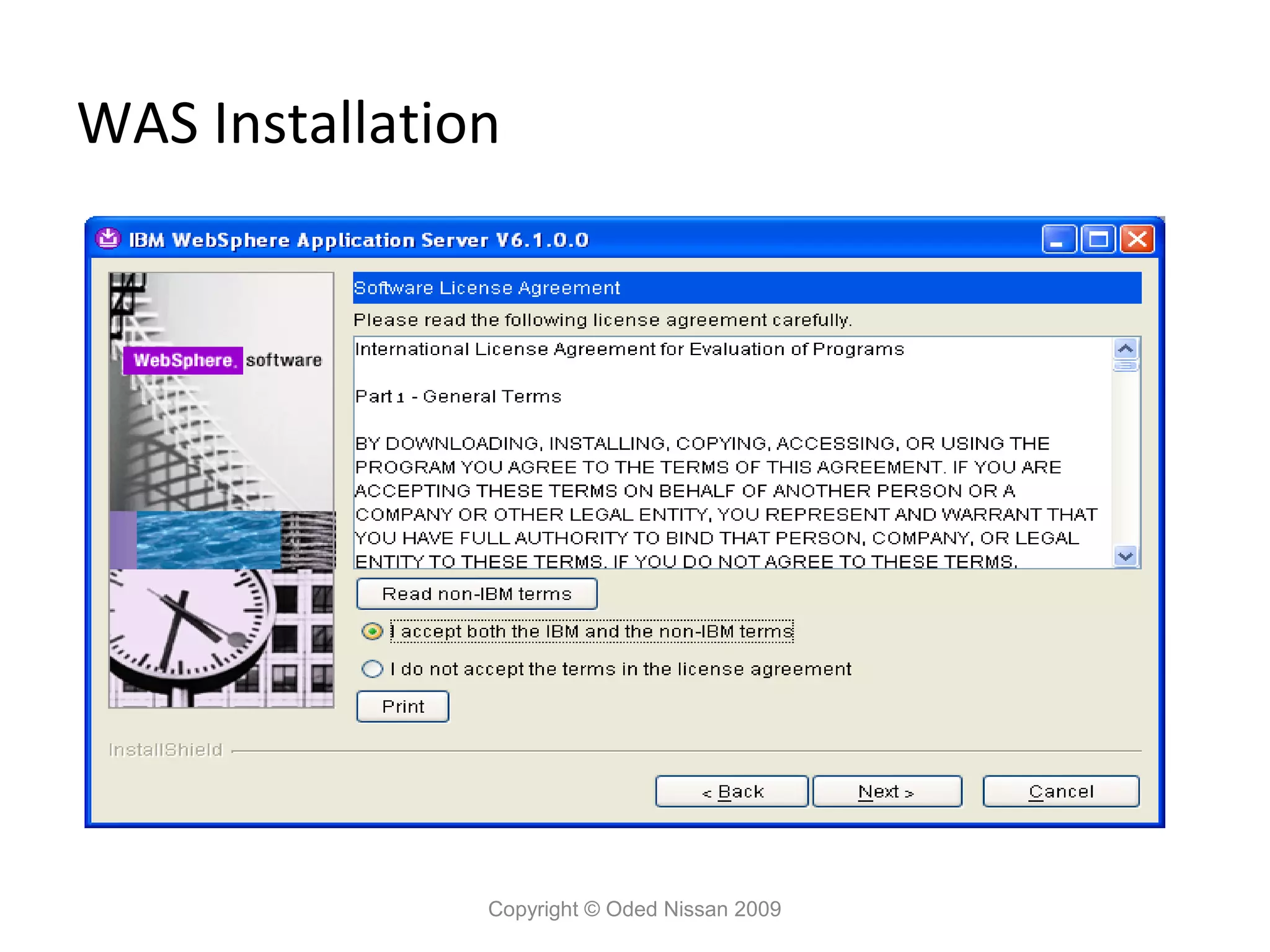Click 'Please read the following license agreement carefully'
This screenshot has width=1270, height=952.
click(x=603, y=320)
